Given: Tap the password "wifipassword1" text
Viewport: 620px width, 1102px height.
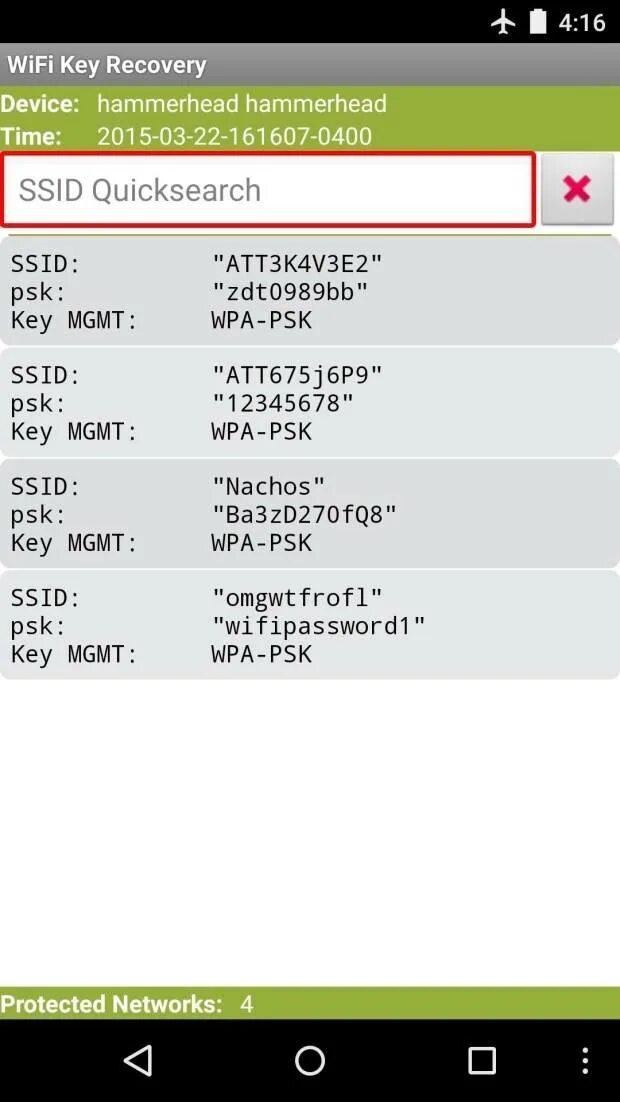Looking at the screenshot, I should 318,626.
